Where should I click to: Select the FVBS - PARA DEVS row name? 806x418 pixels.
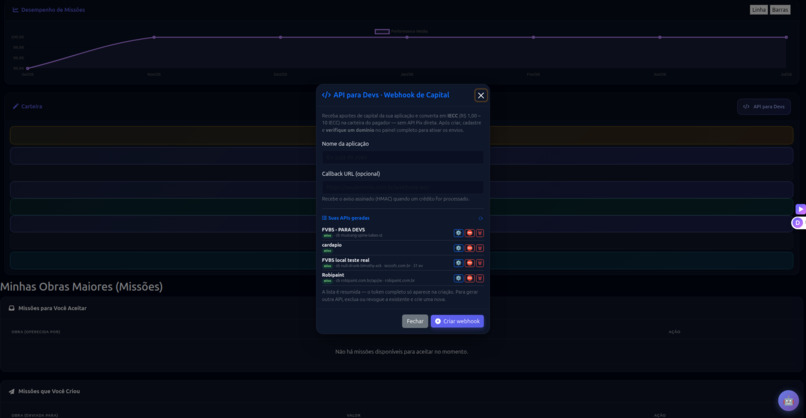click(343, 230)
